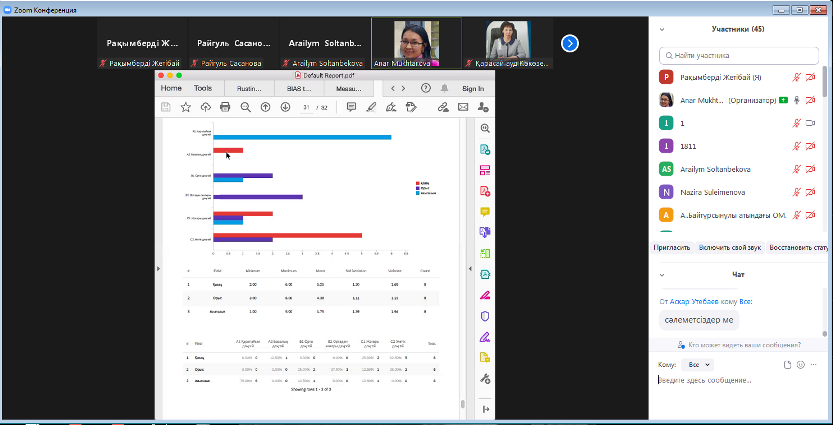Go to previous page with up arrow icon
833x425 pixels.
click(x=266, y=107)
